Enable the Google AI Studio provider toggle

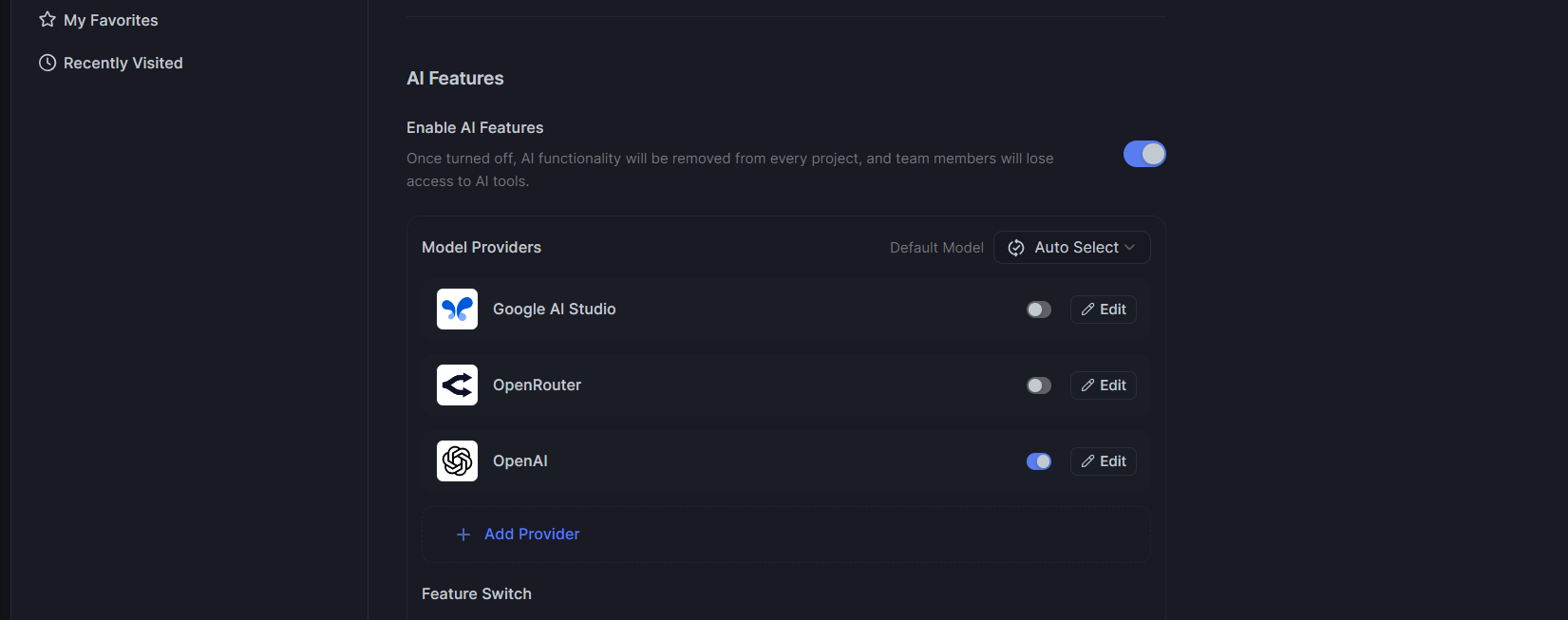click(1039, 310)
